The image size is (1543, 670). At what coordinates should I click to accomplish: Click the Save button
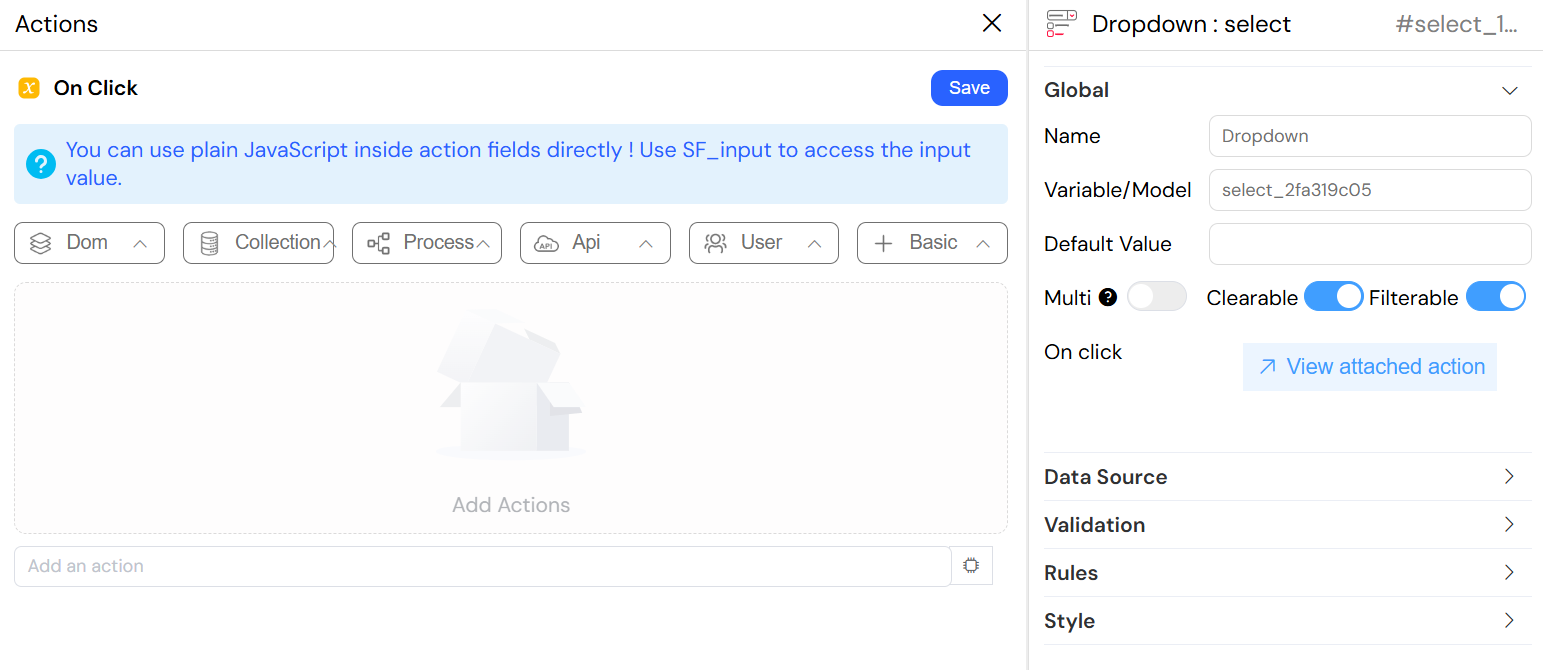point(969,88)
